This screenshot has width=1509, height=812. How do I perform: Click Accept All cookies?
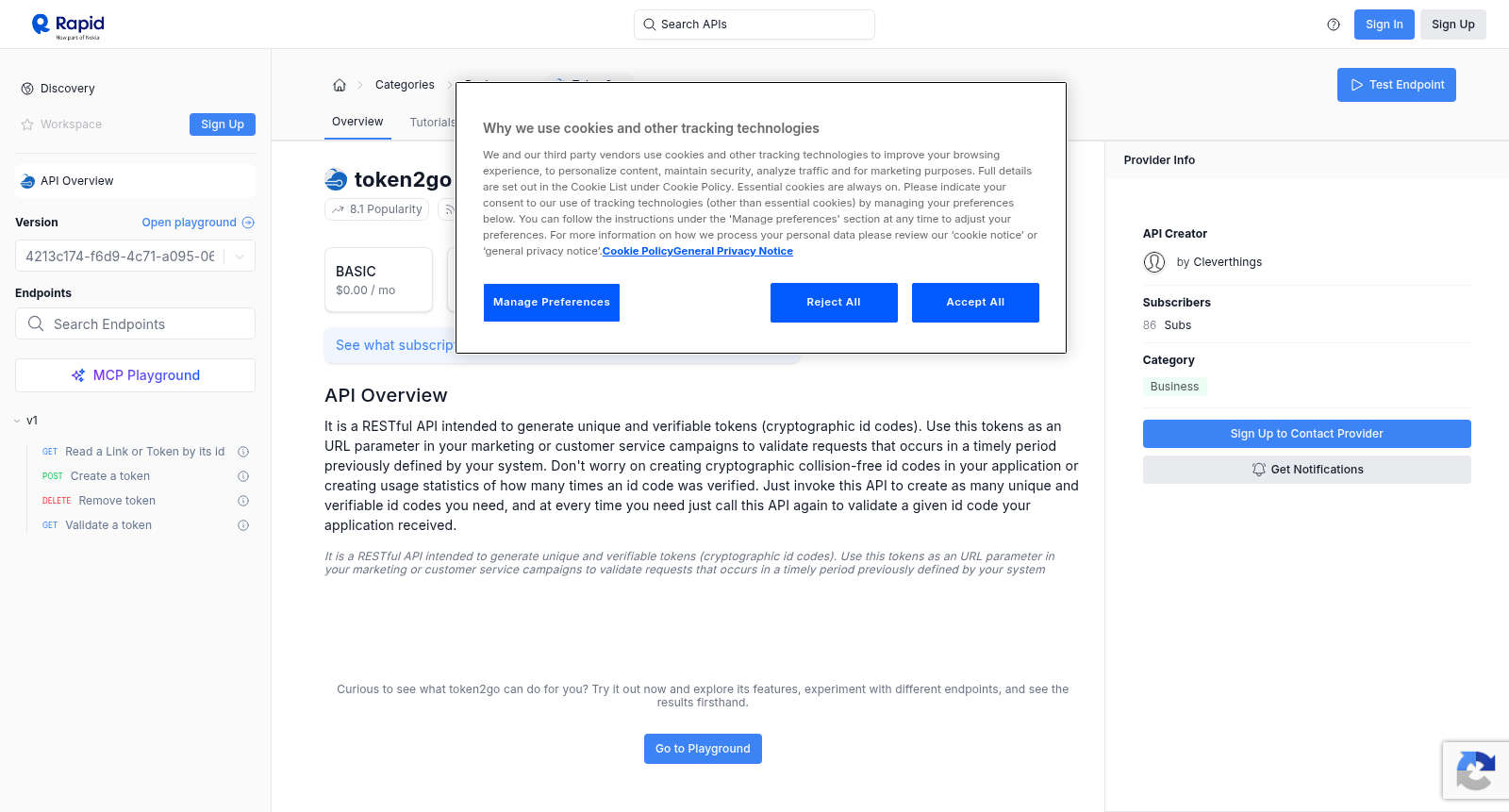(x=975, y=303)
